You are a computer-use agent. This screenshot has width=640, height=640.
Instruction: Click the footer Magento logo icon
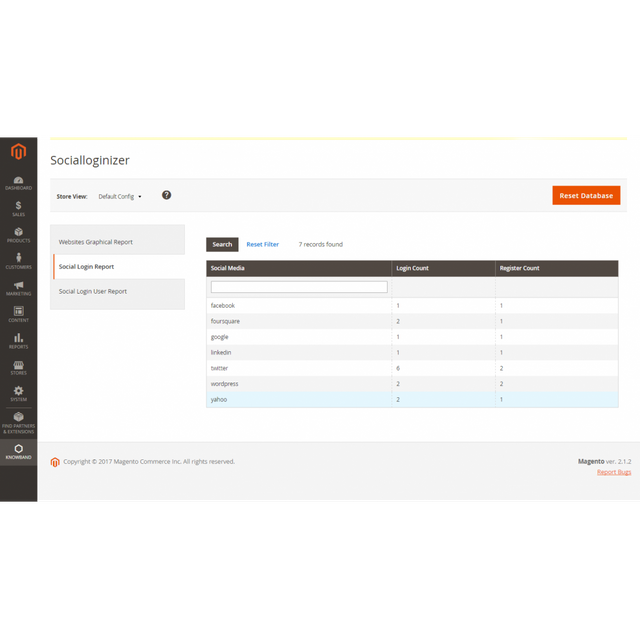click(55, 462)
